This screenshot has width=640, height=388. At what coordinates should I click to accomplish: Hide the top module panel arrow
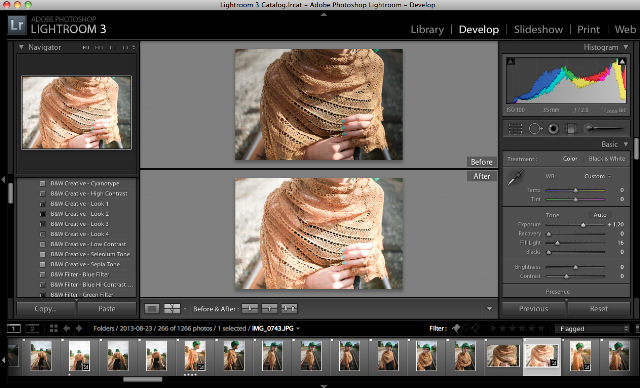pos(324,14)
